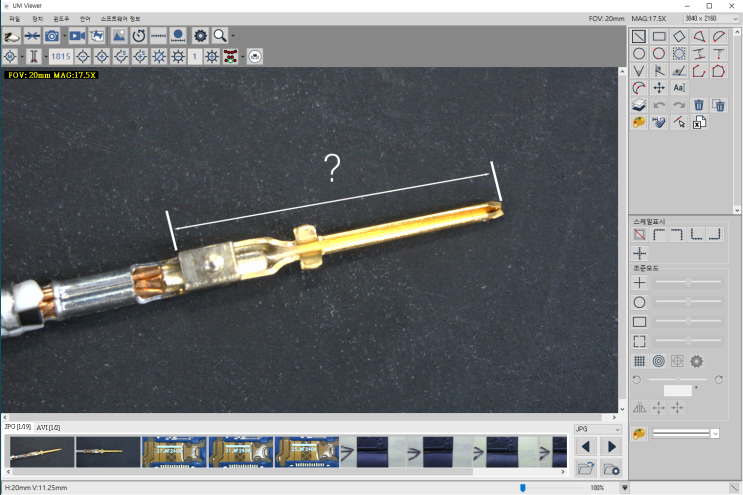Switch to the AVI [1/2] tab
743x495 pixels.
click(48, 427)
